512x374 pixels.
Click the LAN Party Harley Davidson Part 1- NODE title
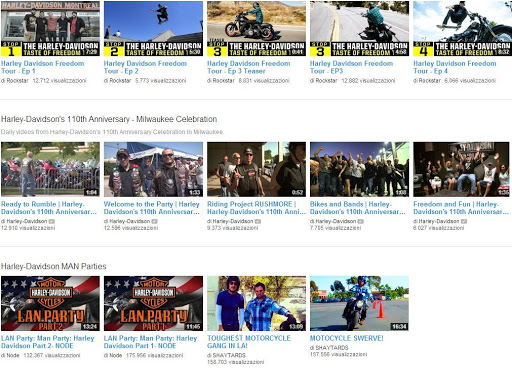pos(150,342)
